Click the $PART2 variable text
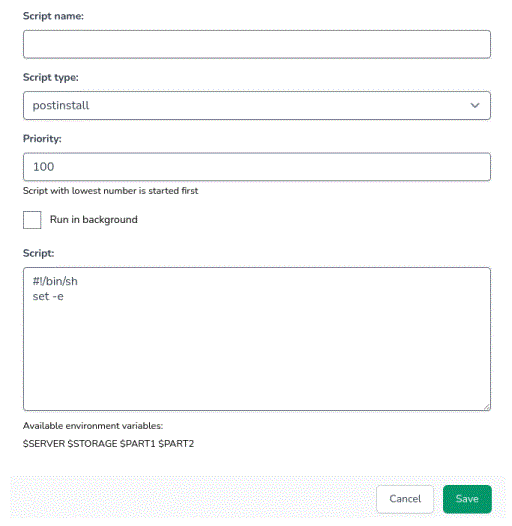The image size is (512, 526). [x=176, y=443]
